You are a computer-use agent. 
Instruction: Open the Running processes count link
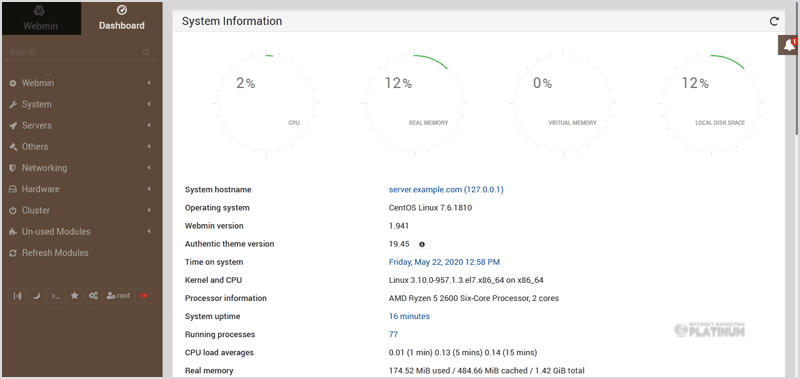393,335
